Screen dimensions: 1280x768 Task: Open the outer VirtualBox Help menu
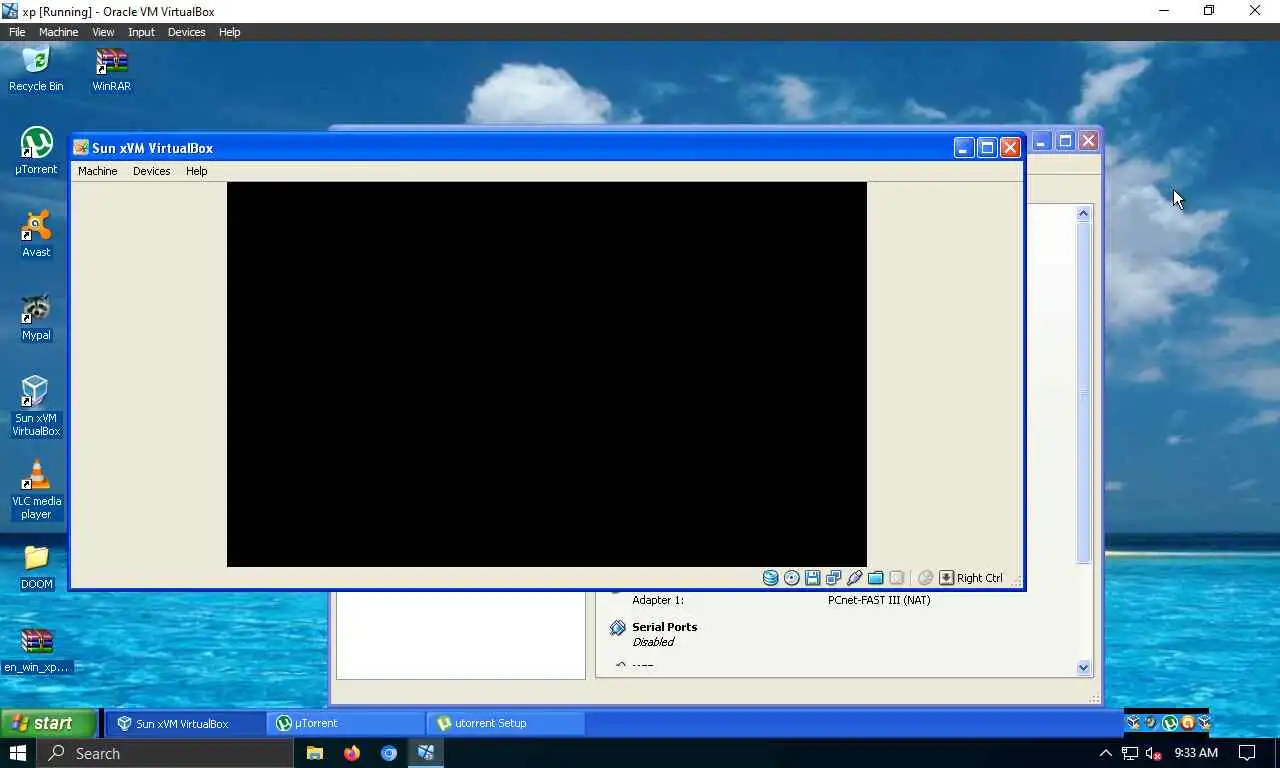pyautogui.click(x=229, y=32)
